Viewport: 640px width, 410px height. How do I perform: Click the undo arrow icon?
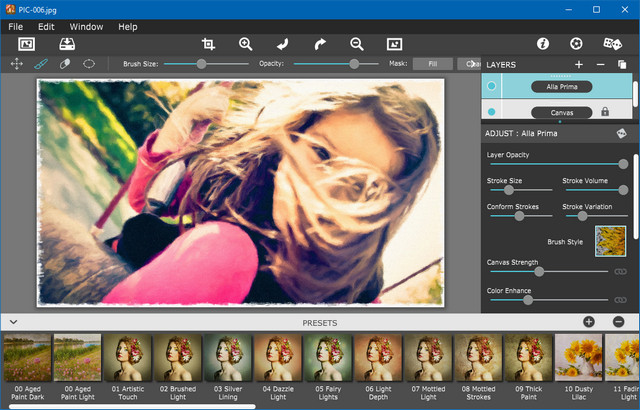[x=283, y=44]
